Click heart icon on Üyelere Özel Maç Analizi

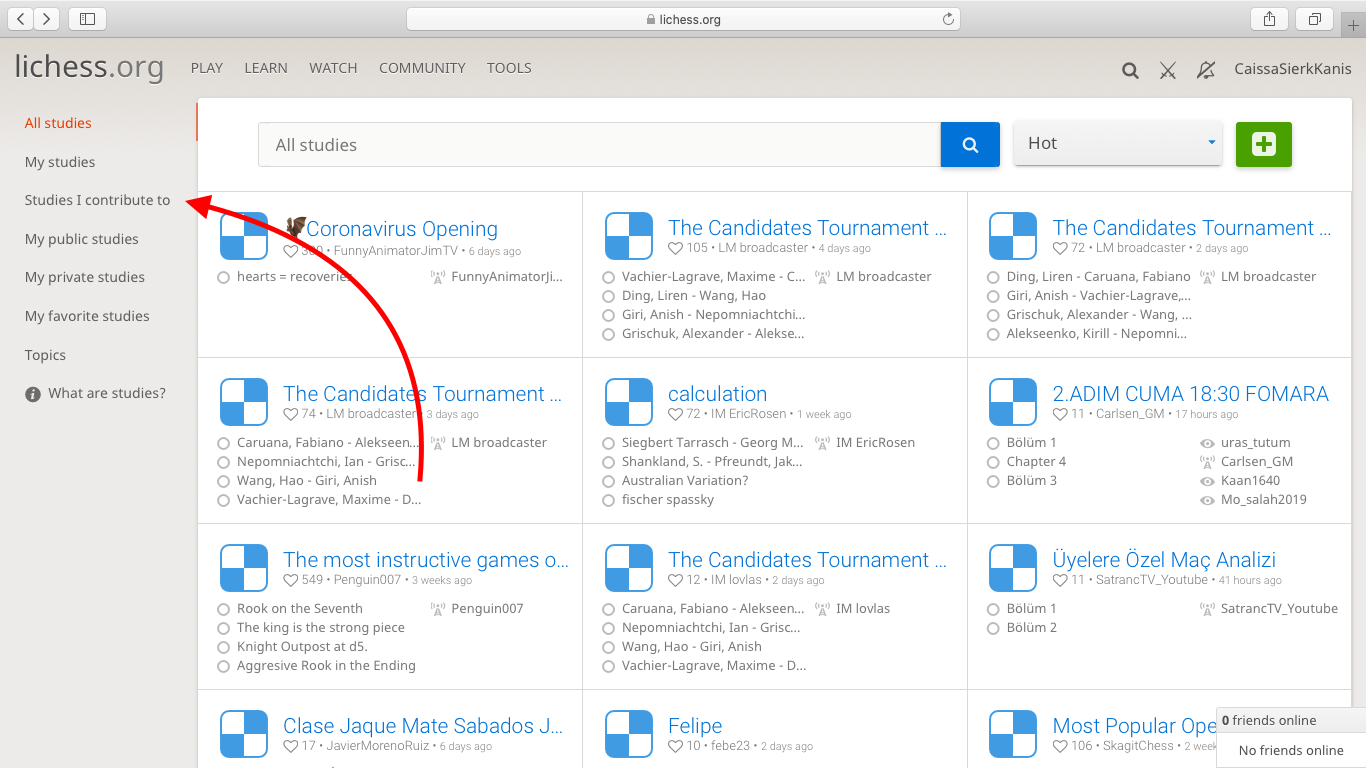click(1060, 580)
